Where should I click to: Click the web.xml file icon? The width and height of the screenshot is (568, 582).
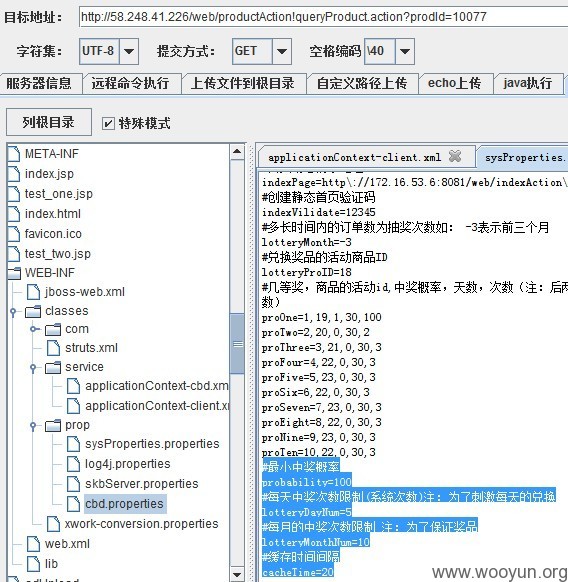coord(33,544)
